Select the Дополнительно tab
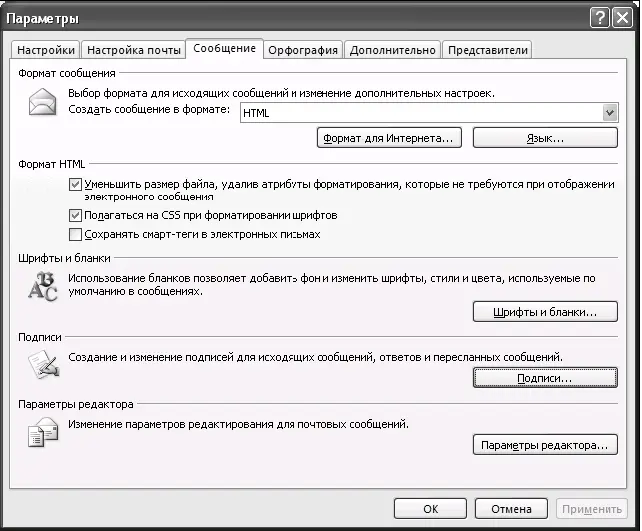 [392, 50]
